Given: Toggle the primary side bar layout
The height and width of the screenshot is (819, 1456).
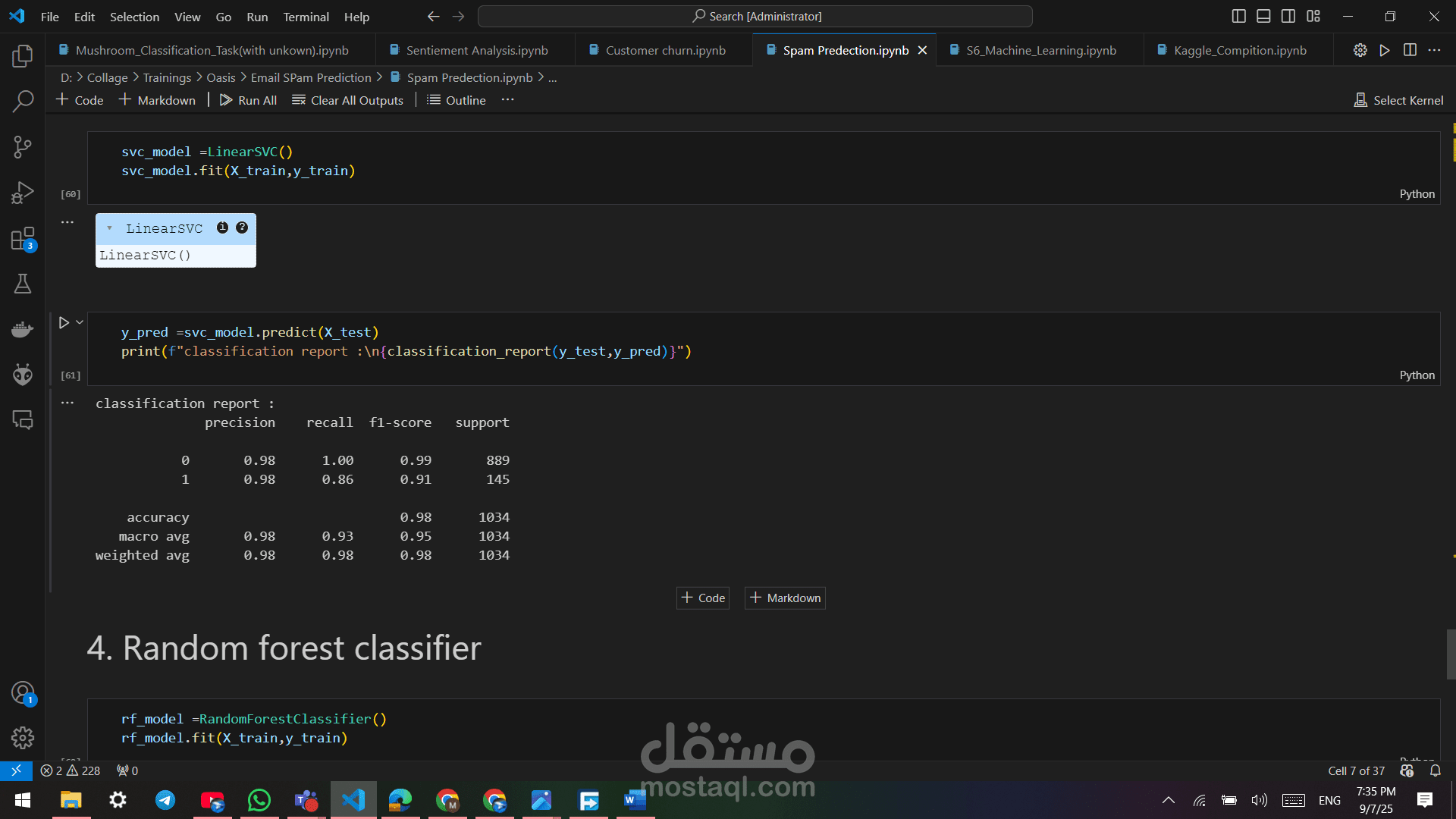Looking at the screenshot, I should point(1238,16).
